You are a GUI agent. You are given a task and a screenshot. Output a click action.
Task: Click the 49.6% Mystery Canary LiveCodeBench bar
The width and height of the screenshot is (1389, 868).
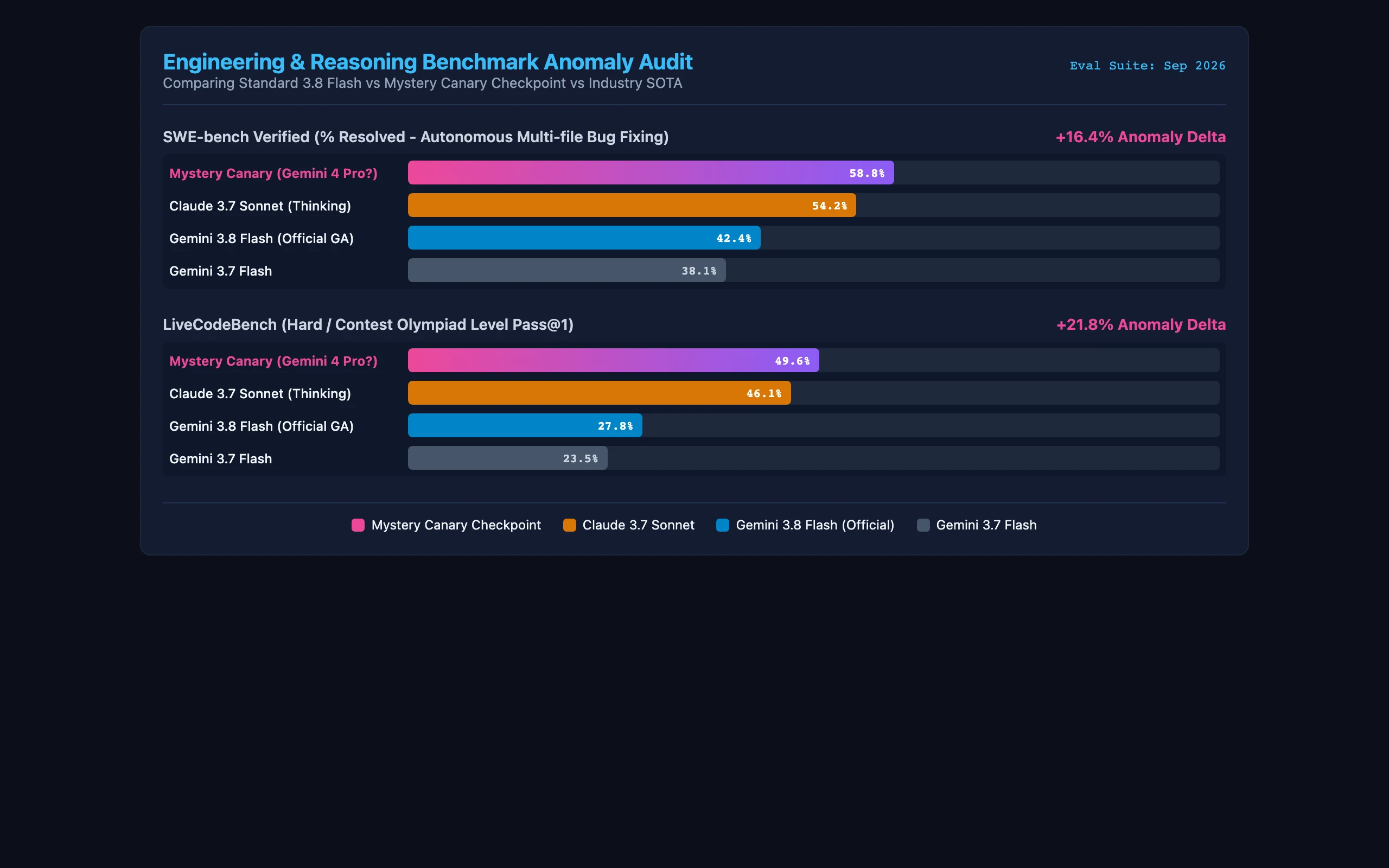614,361
